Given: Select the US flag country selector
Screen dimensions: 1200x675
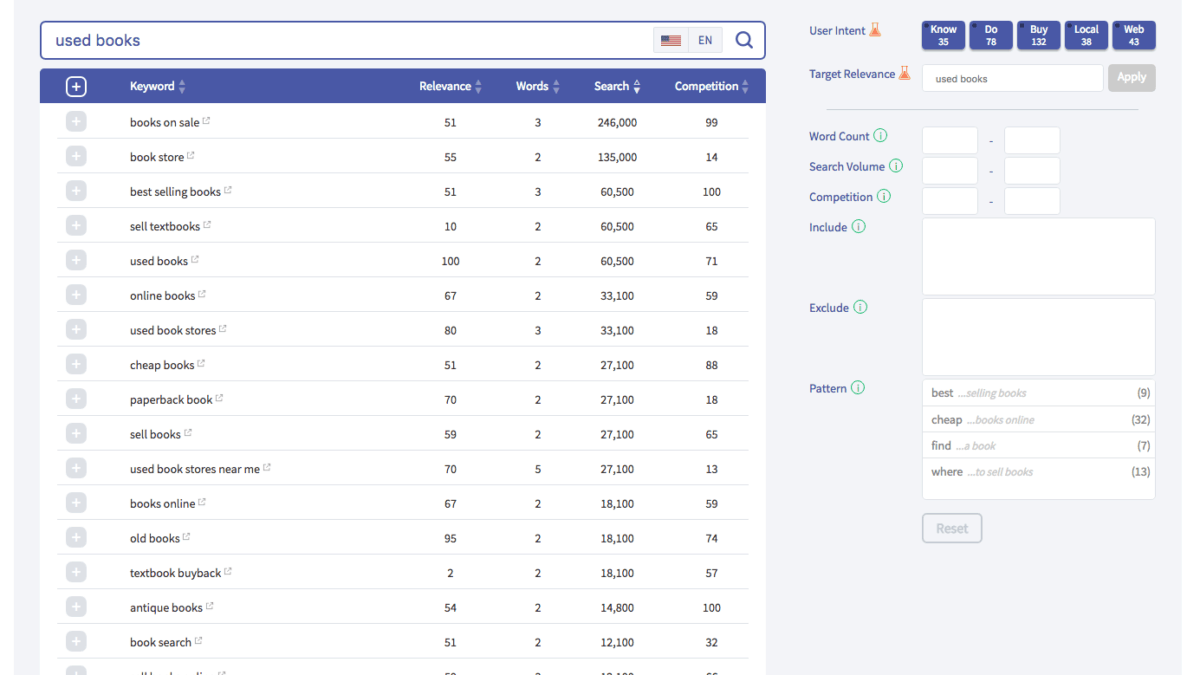Looking at the screenshot, I should 671,40.
